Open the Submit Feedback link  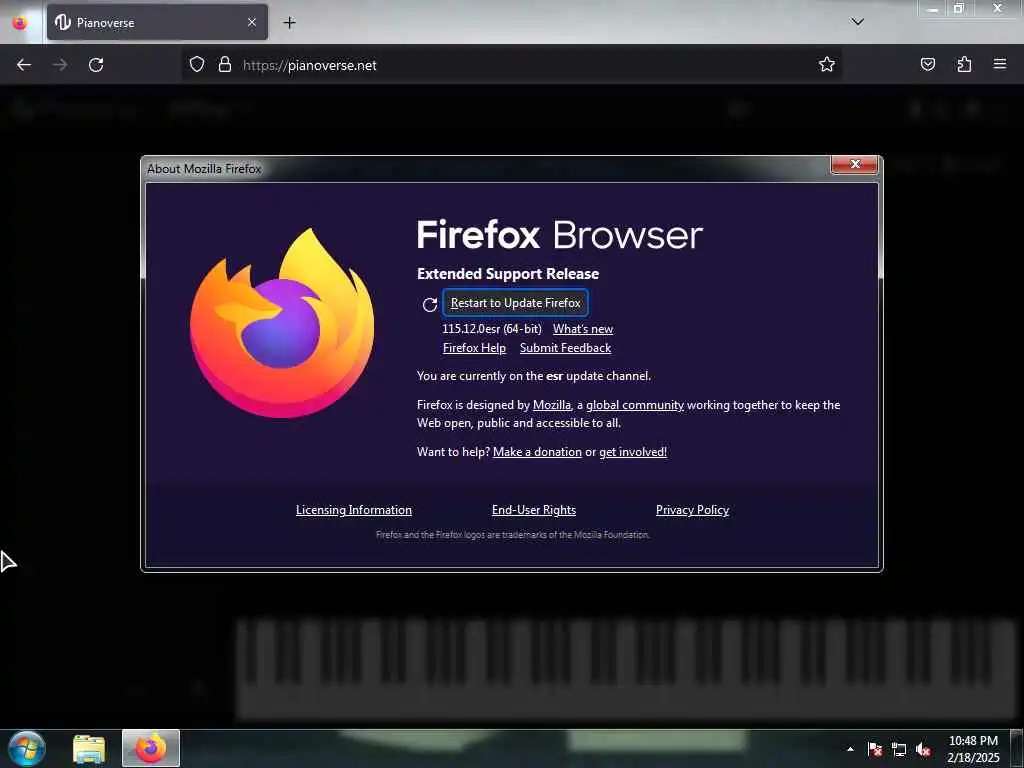pyautogui.click(x=566, y=348)
